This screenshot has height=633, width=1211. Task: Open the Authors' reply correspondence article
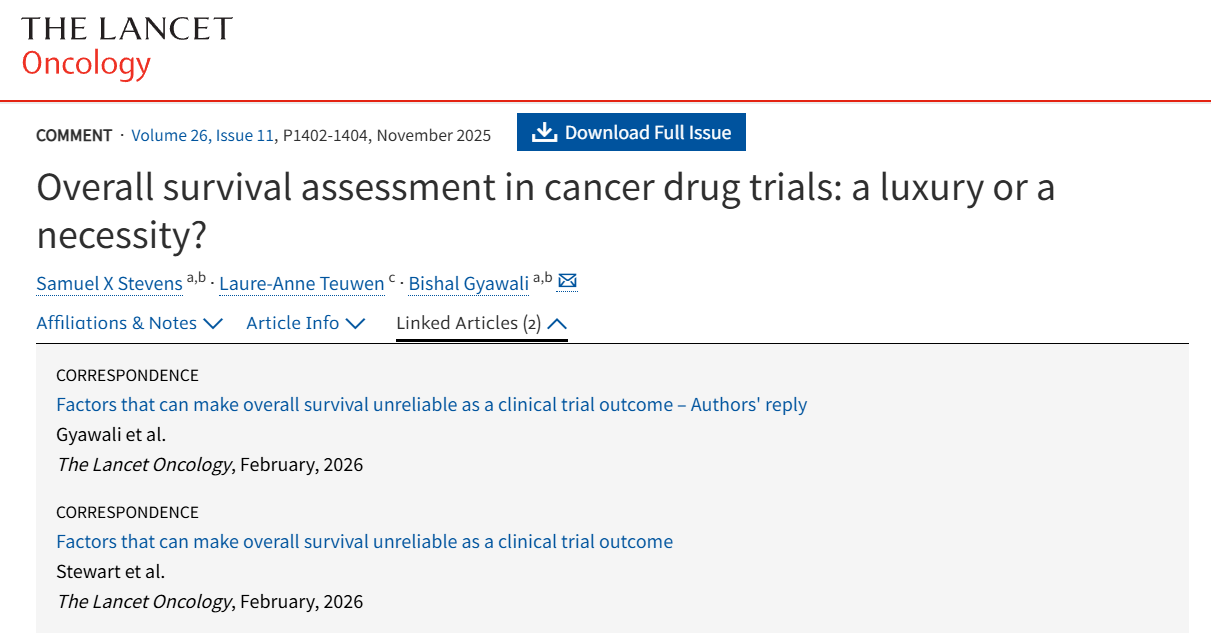click(431, 405)
